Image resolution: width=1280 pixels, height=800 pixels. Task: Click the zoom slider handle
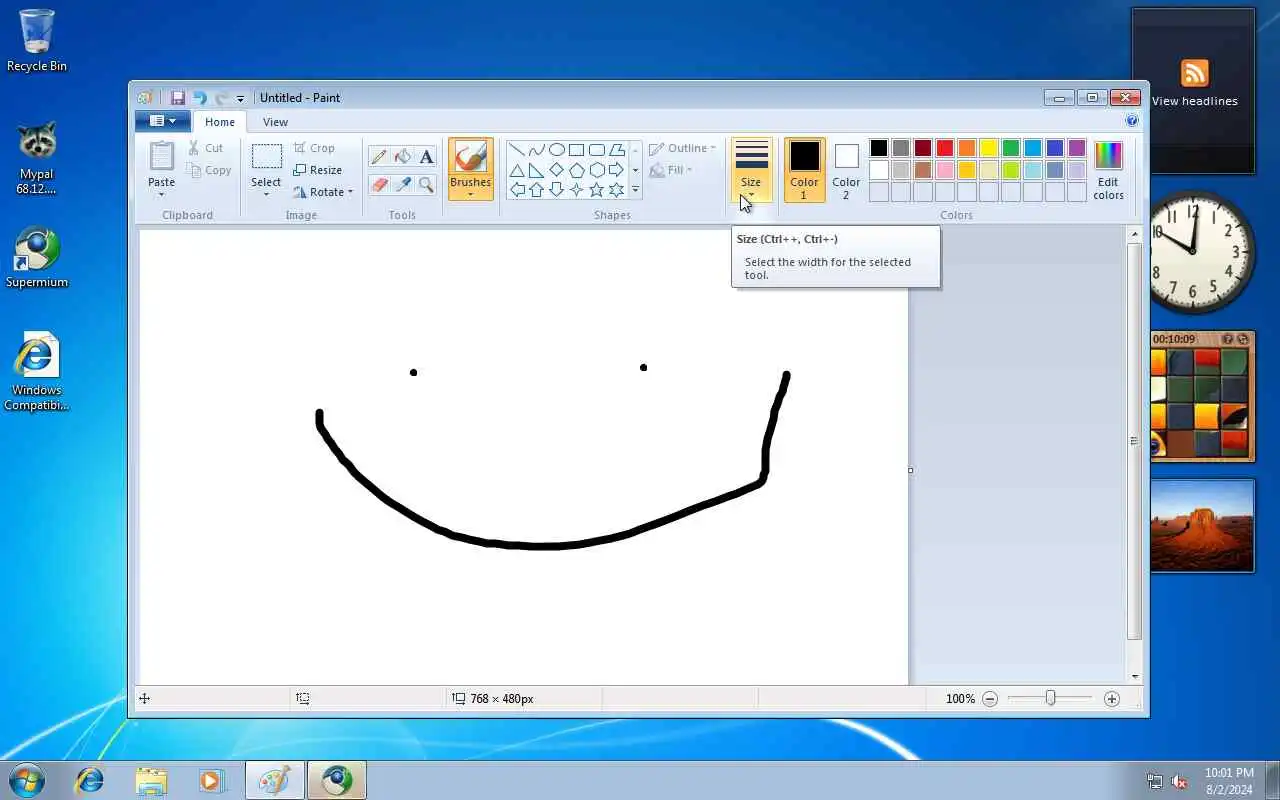1050,698
